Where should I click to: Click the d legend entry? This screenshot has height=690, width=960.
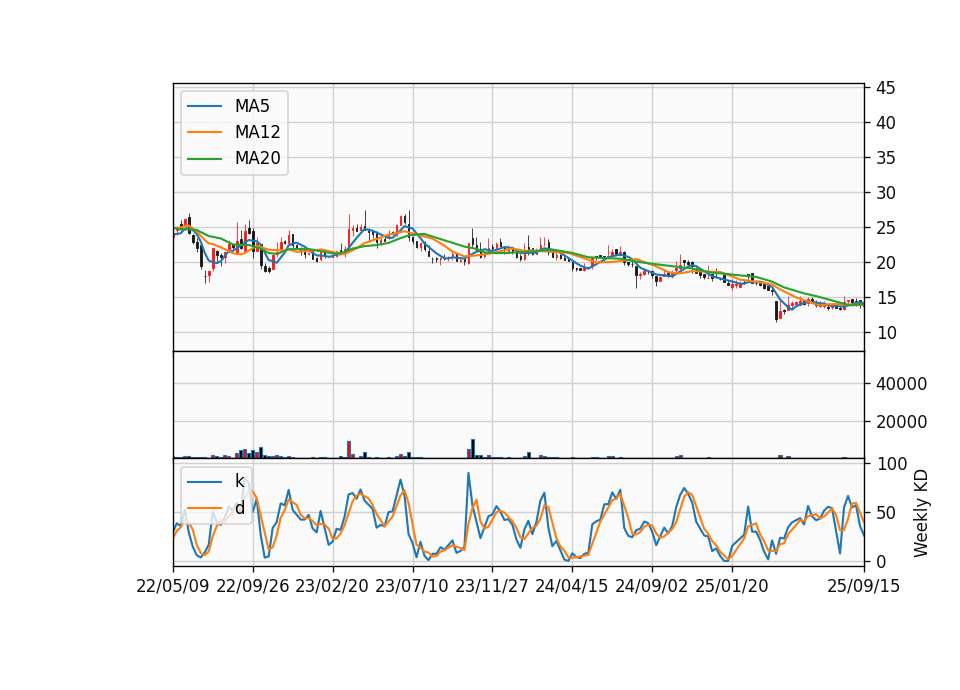coord(239,508)
